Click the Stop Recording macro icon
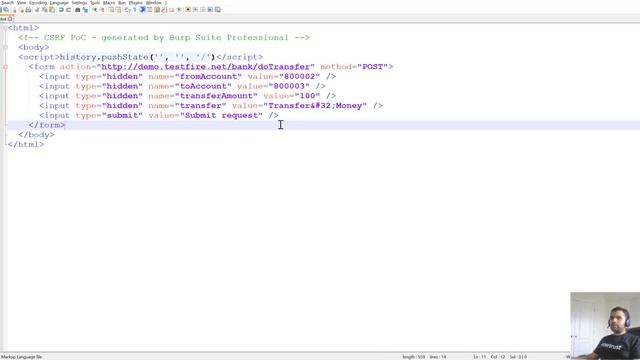640x360 pixels. tap(195, 9)
